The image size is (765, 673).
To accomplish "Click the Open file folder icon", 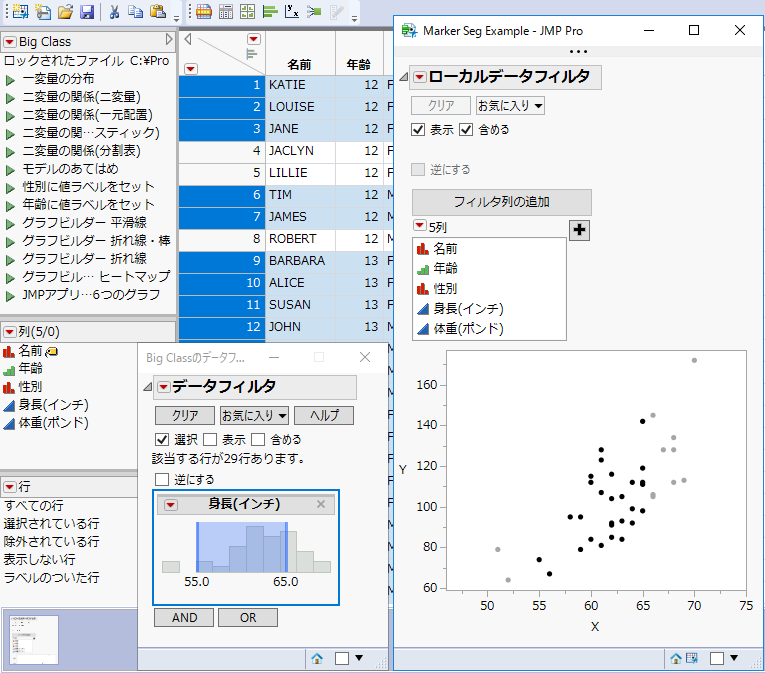I will point(65,12).
